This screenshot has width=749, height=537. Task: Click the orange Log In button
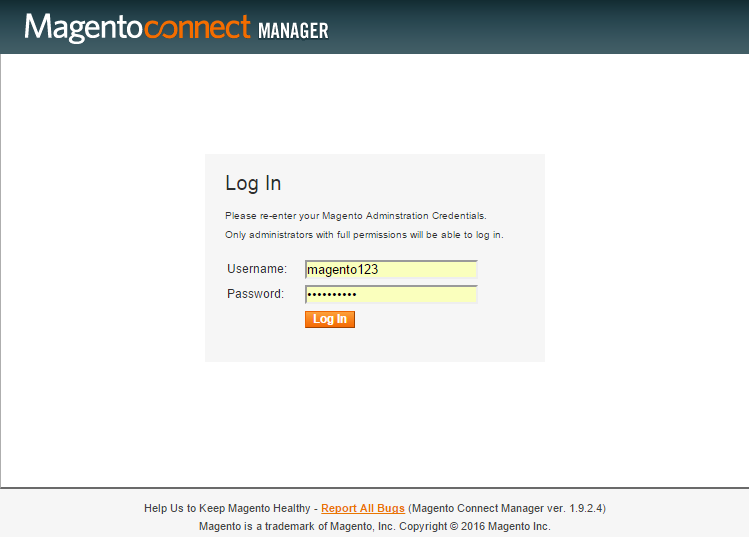(330, 319)
